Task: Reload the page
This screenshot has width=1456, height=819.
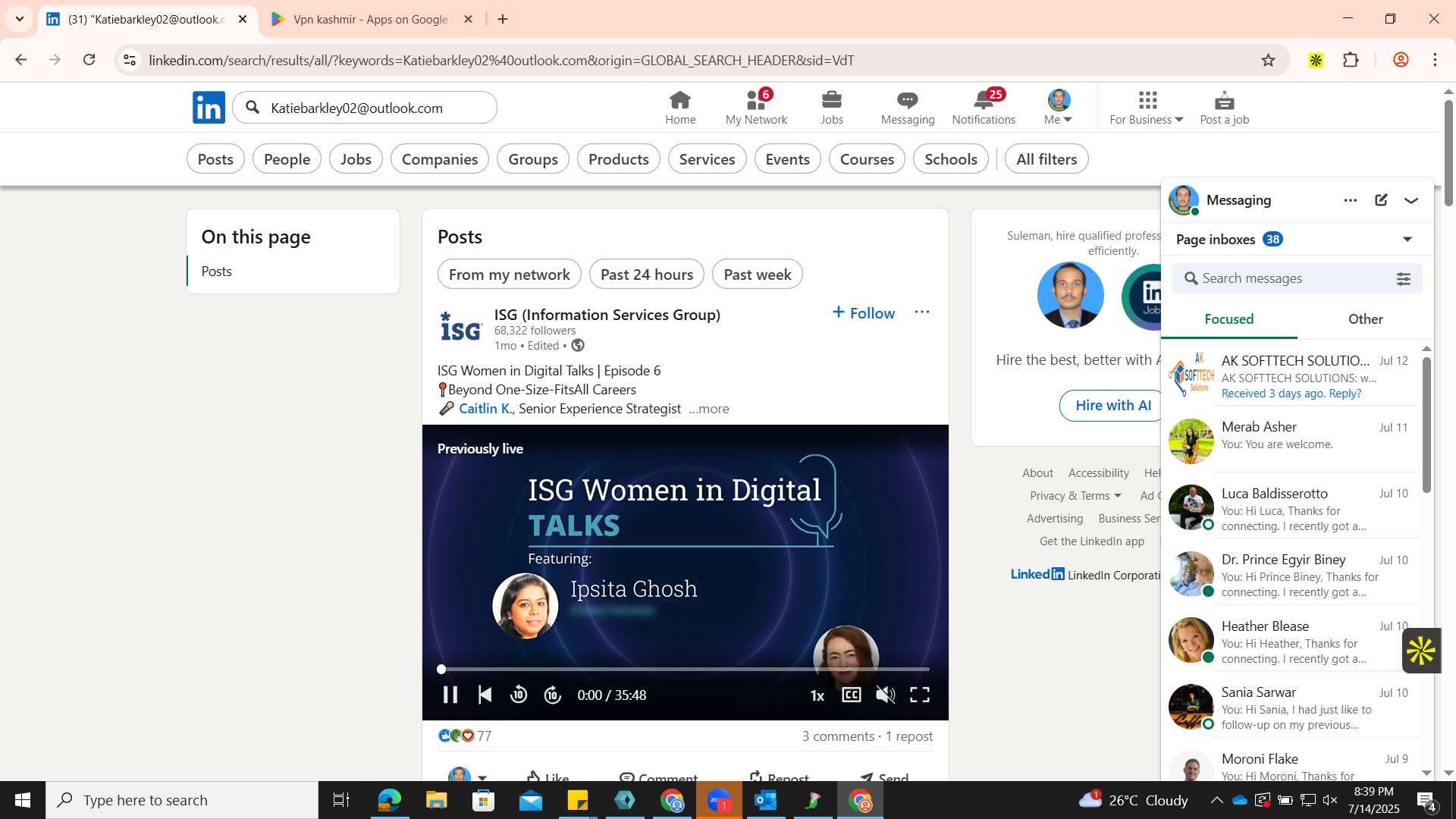Action: [x=89, y=60]
